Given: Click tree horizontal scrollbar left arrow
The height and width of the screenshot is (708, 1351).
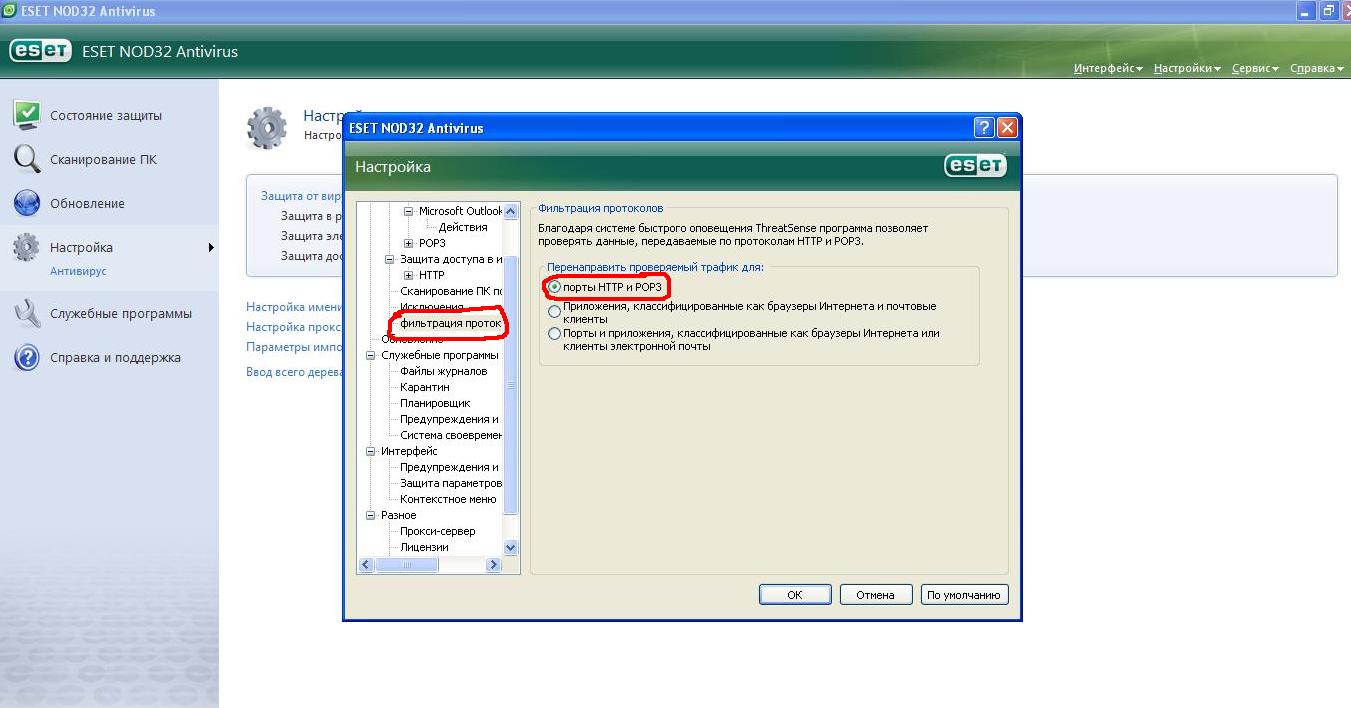Looking at the screenshot, I should pyautogui.click(x=366, y=565).
